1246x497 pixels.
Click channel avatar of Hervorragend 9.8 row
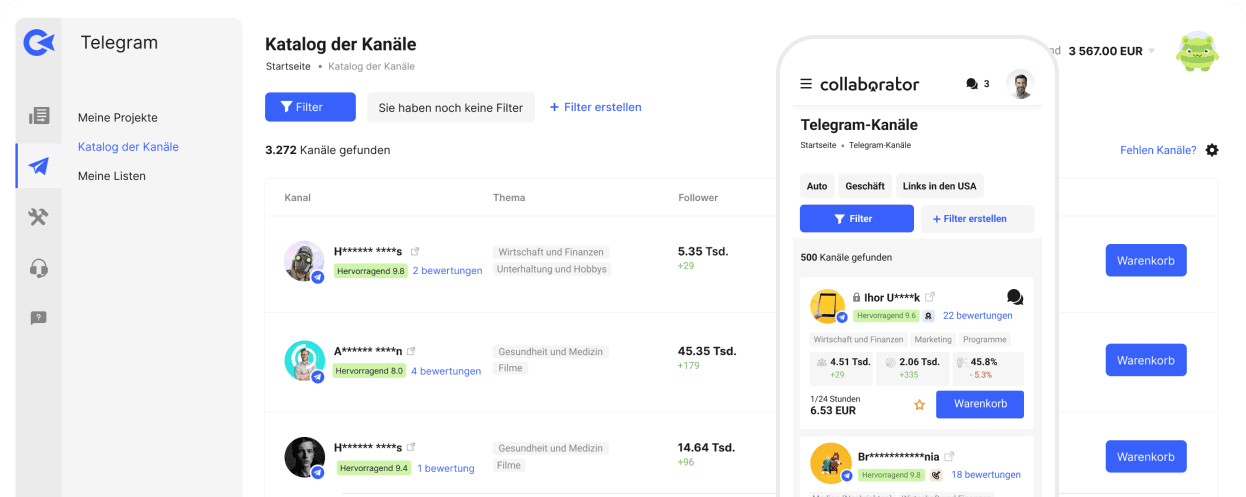[x=304, y=261]
